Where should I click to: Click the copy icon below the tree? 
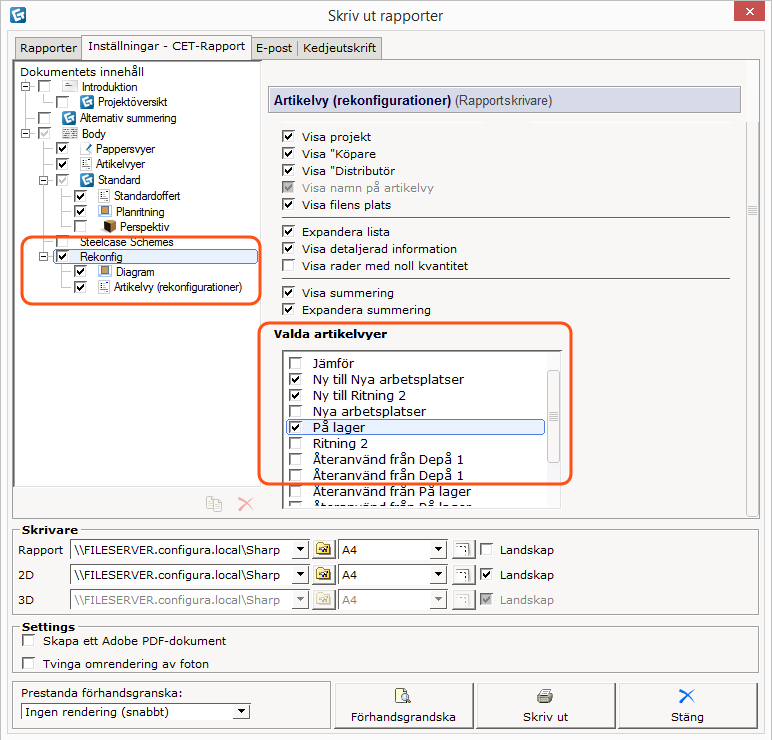coord(213,504)
